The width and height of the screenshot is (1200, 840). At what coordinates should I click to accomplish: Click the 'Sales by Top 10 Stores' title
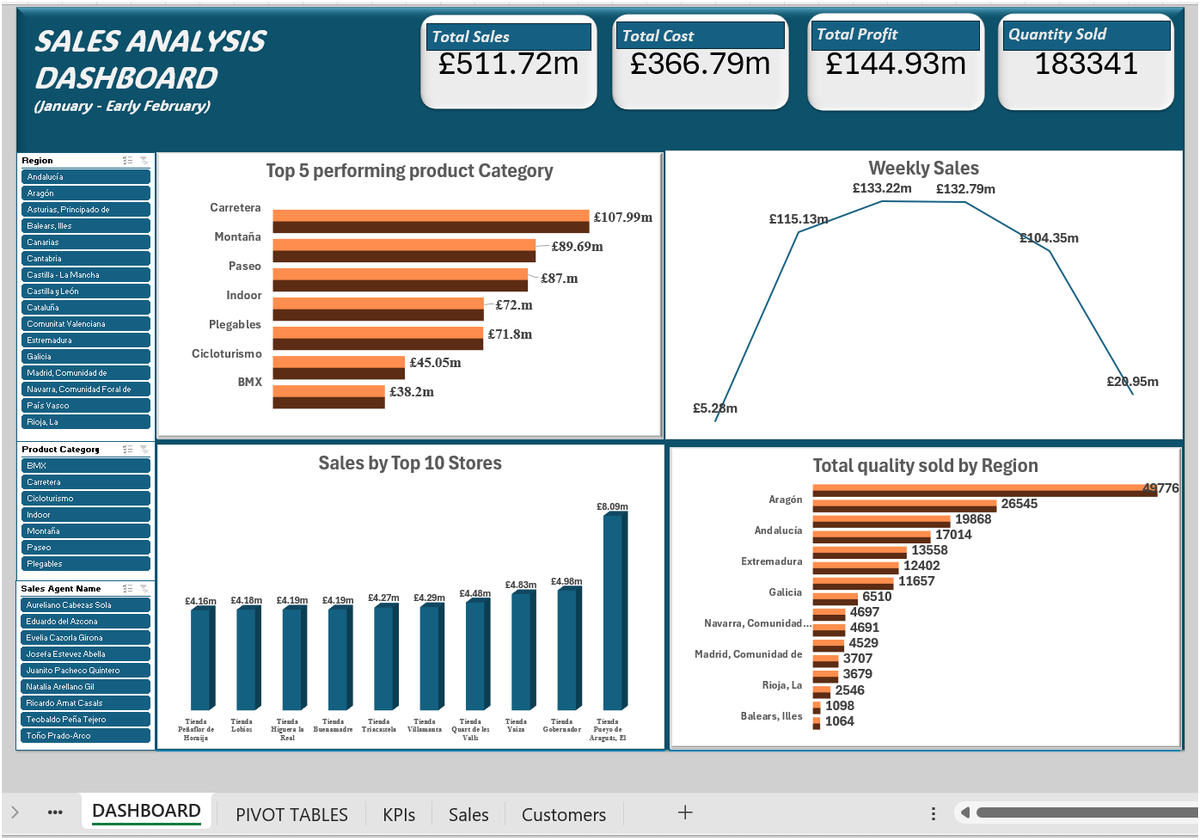click(x=410, y=463)
